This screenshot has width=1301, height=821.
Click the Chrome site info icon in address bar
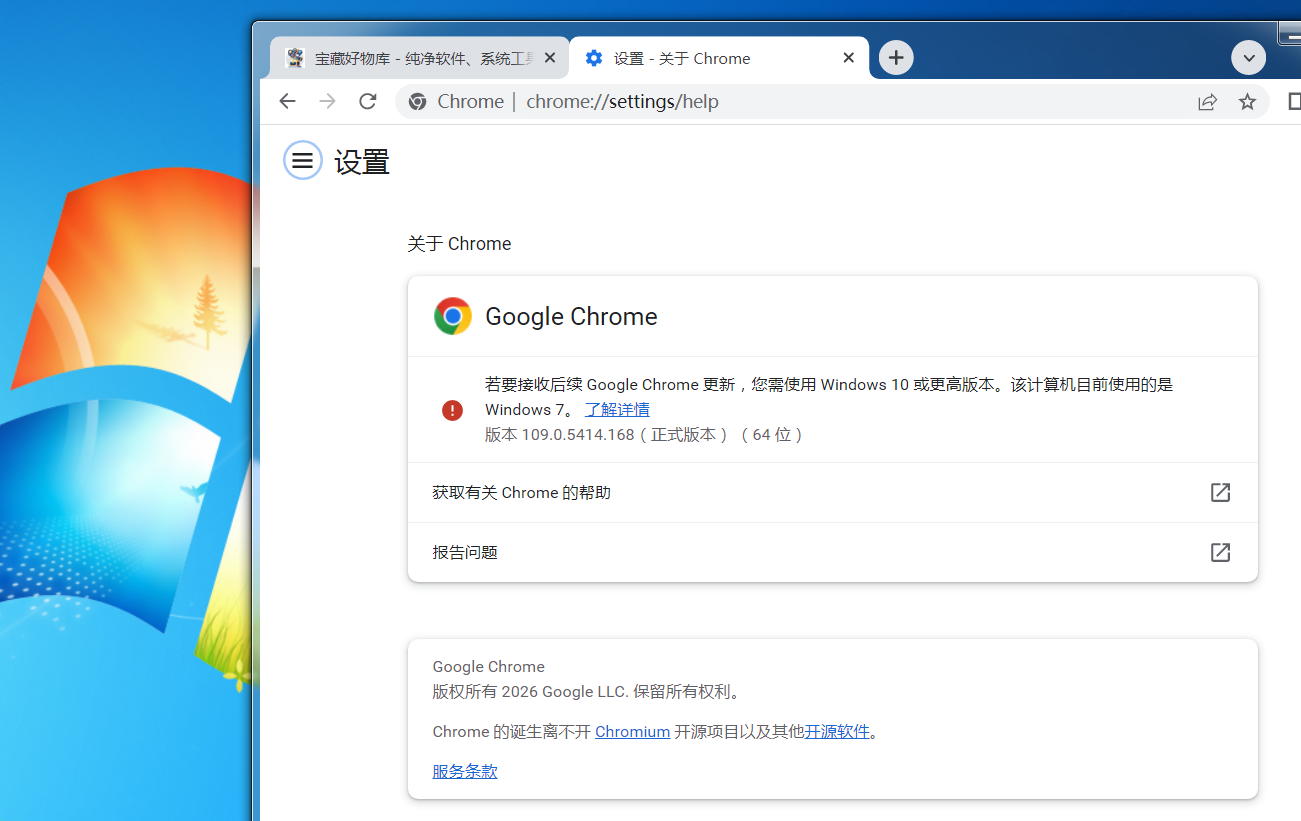(417, 101)
